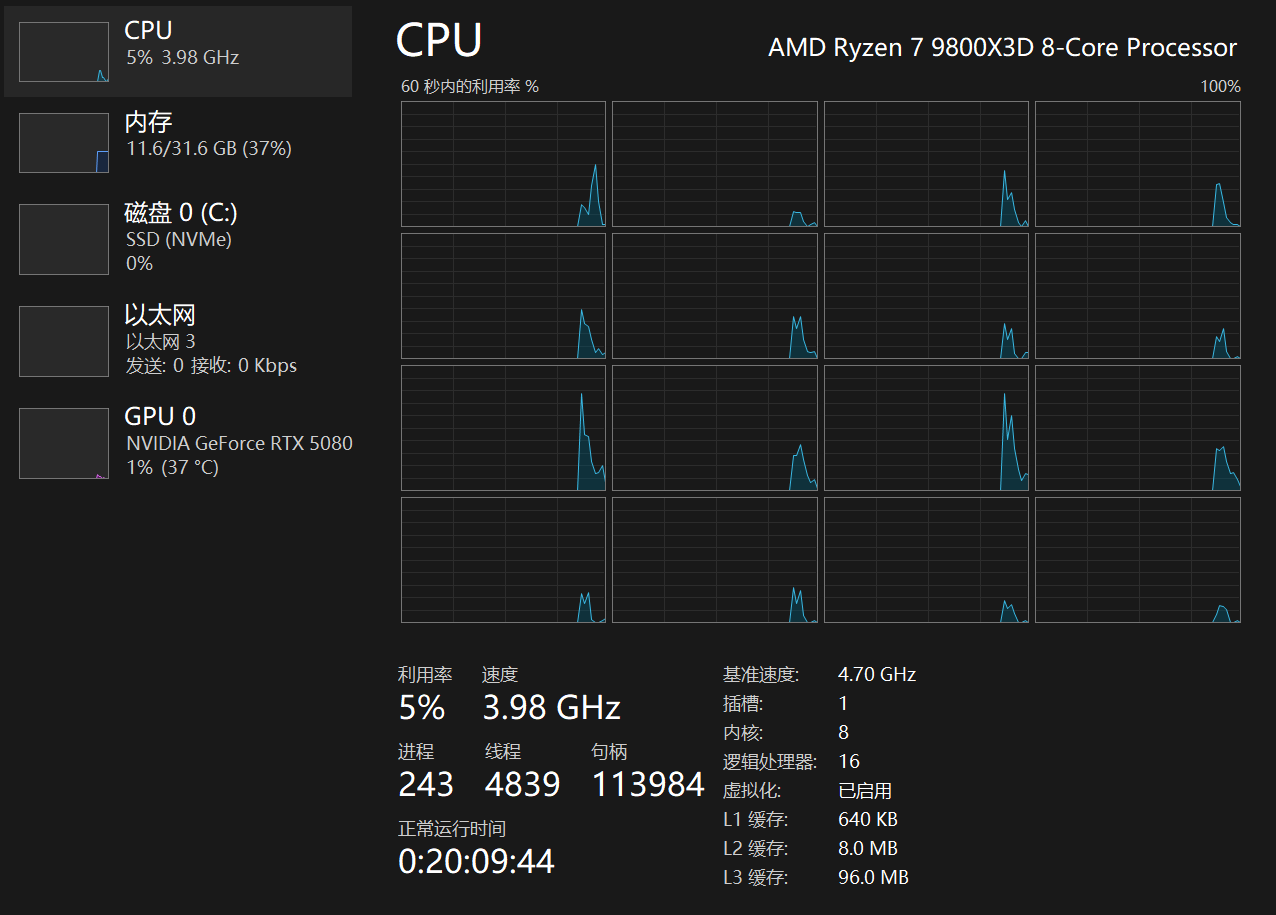Click the 基准速度 4.70 GHz value
The image size is (1276, 915).
click(877, 674)
